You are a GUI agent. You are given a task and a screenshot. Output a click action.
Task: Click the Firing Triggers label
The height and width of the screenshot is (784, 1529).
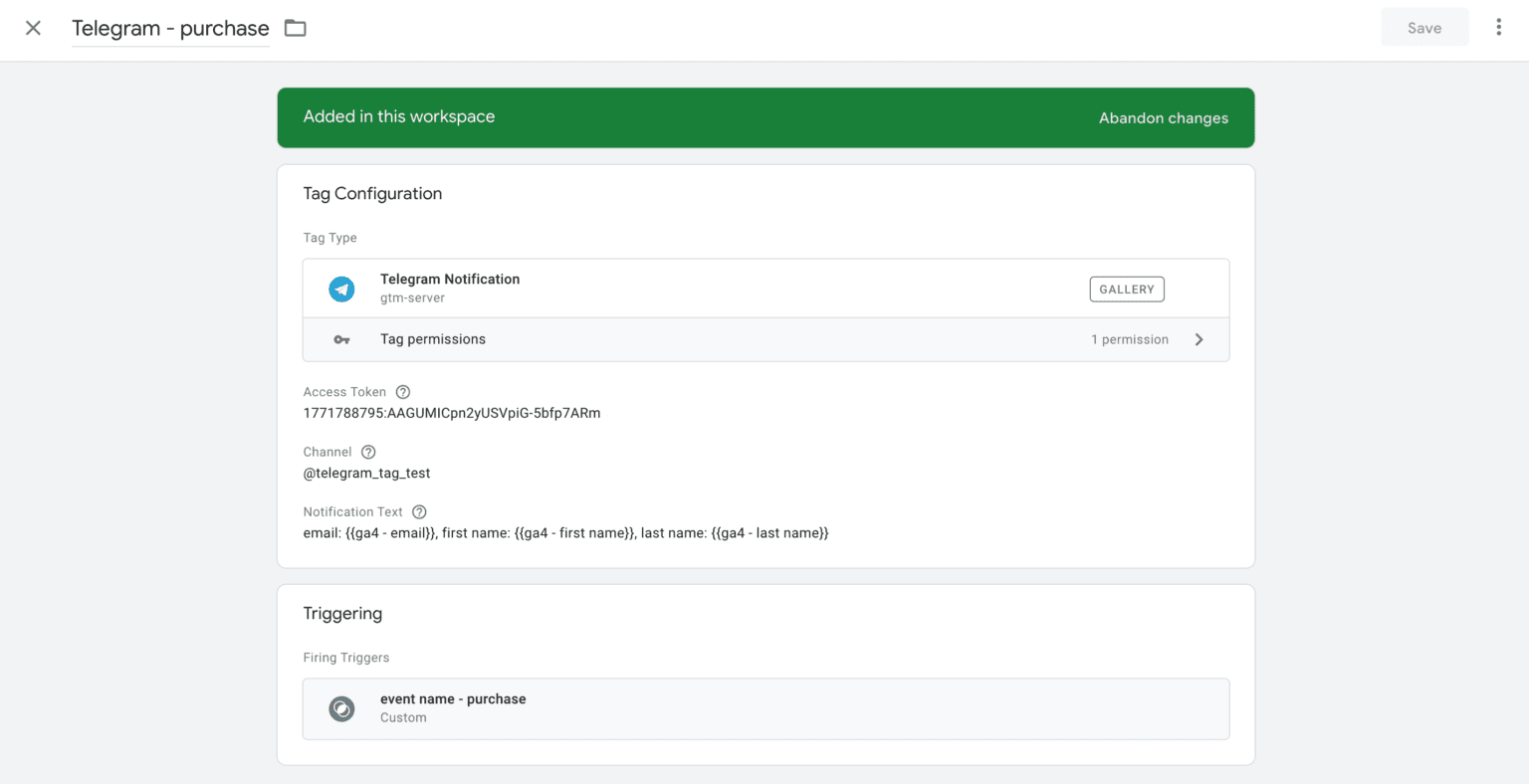pyautogui.click(x=346, y=658)
